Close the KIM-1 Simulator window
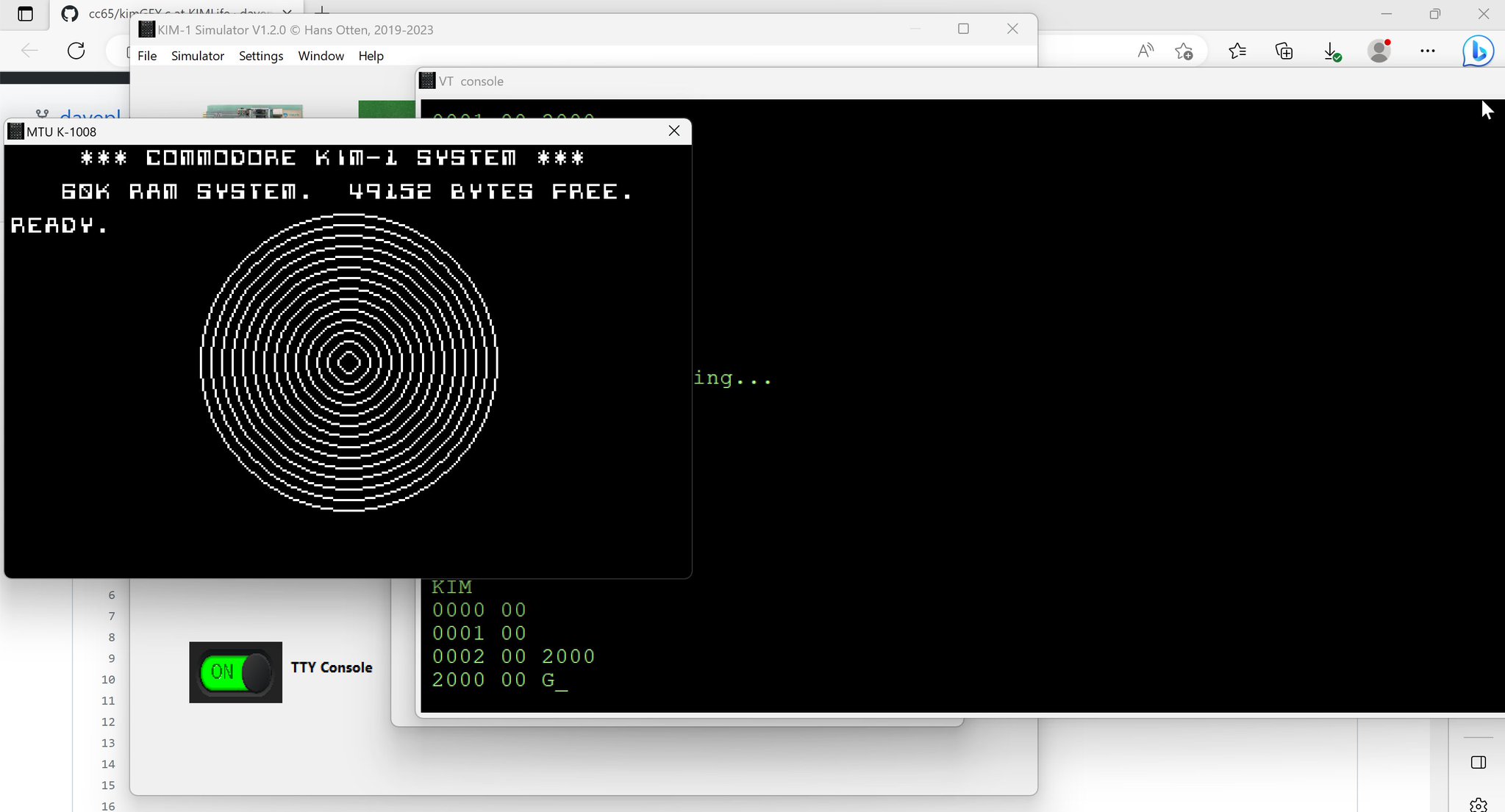Image resolution: width=1505 pixels, height=812 pixels. 1012,29
